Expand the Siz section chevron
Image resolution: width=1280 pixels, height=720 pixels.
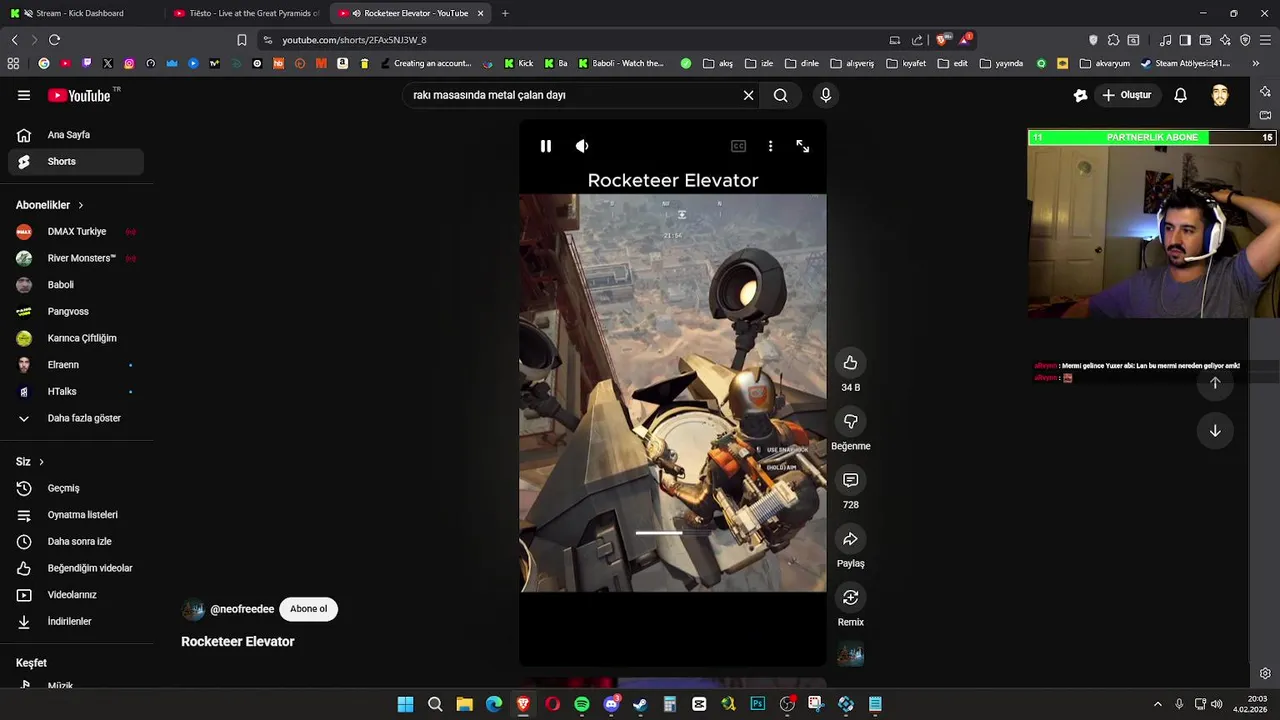[x=41, y=462]
